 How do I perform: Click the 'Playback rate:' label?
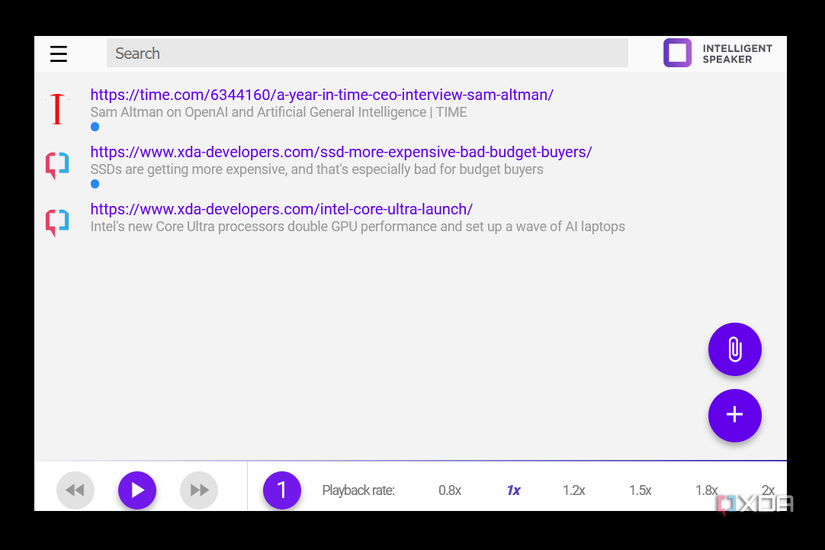pos(358,491)
